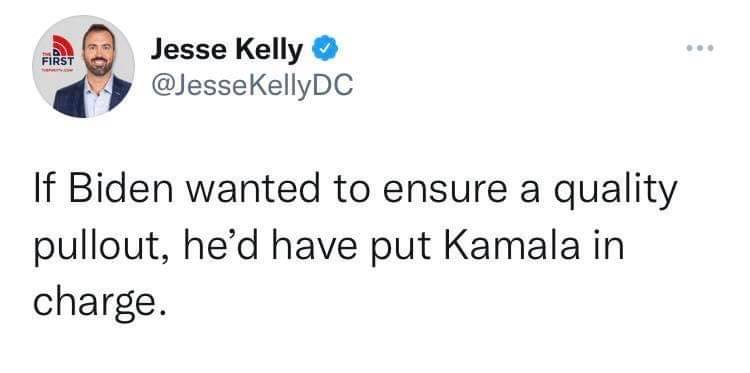Click the word "ensure" in the tweet
Viewport: 750px width, 373px height.
445,191
